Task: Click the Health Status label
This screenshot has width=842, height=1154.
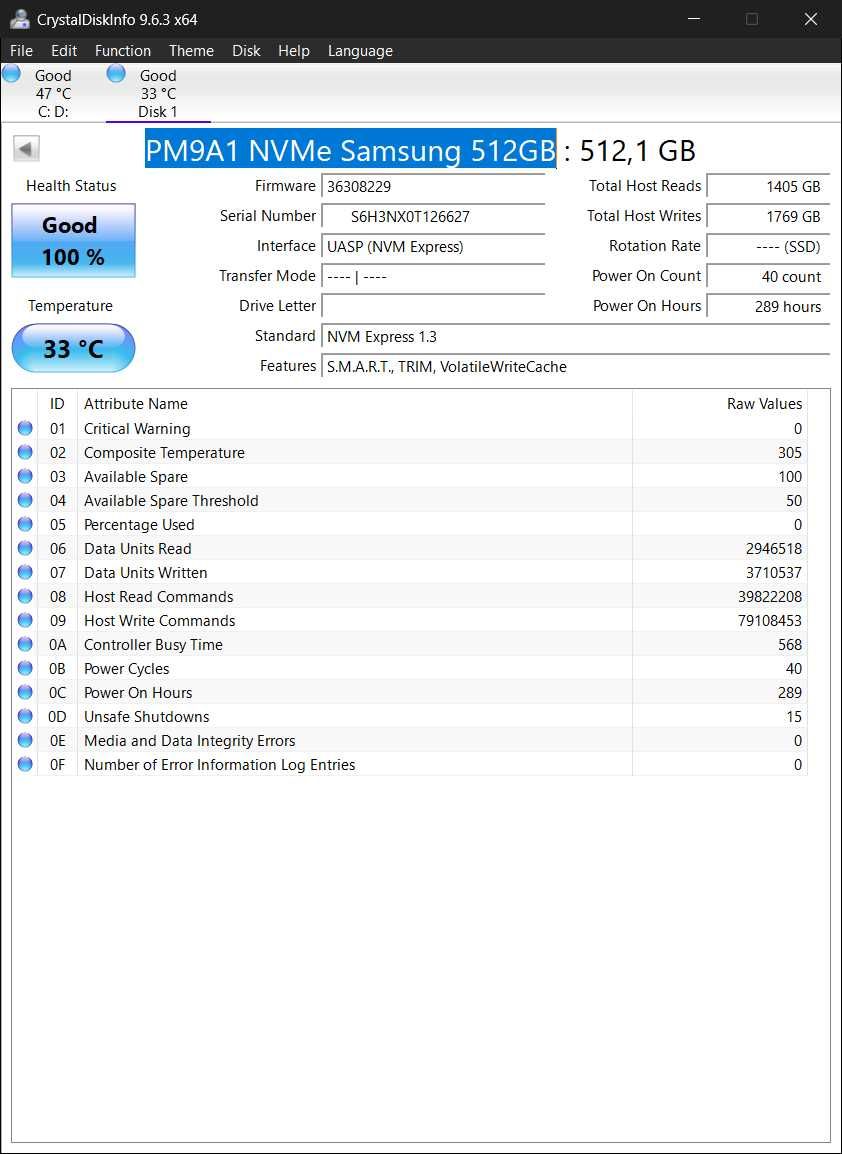Action: (71, 186)
